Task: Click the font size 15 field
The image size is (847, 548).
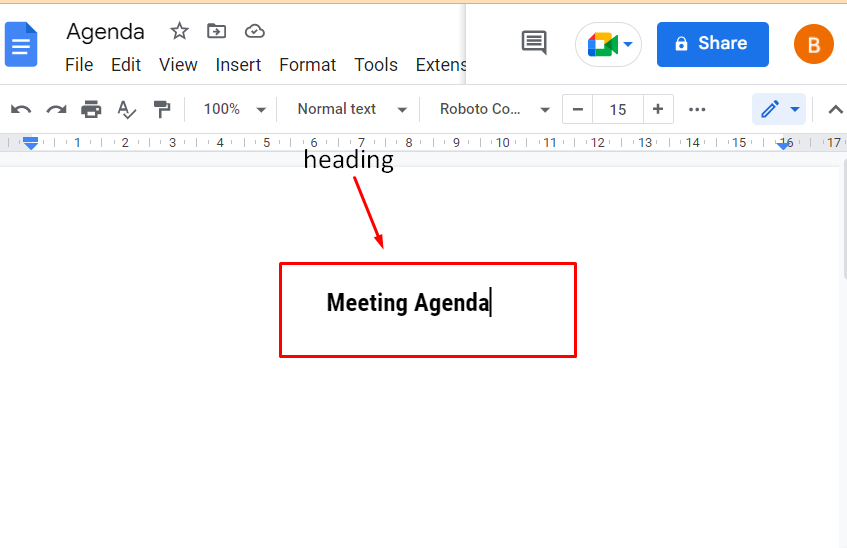Action: tap(618, 109)
